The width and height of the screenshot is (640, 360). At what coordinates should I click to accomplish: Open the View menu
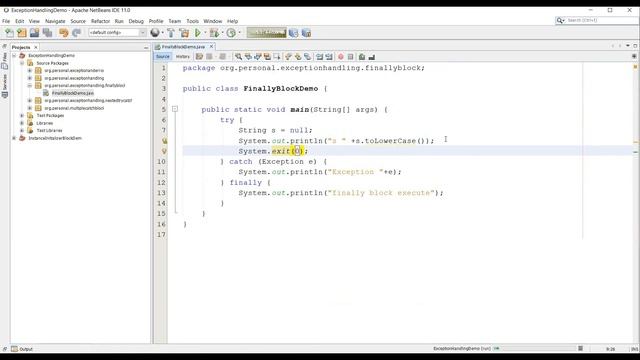34,21
